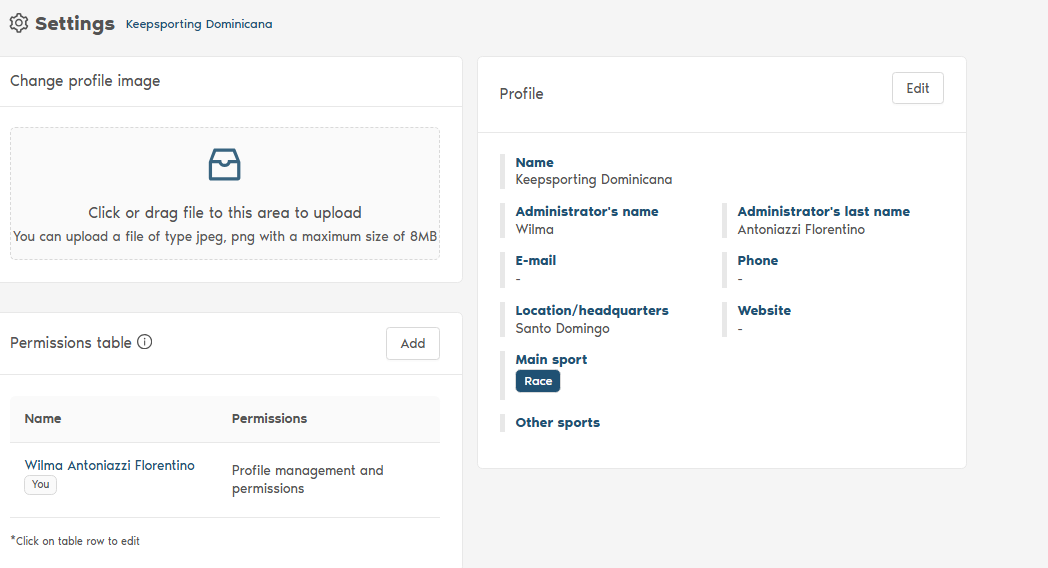Click the Administrator's last name field label

(823, 212)
